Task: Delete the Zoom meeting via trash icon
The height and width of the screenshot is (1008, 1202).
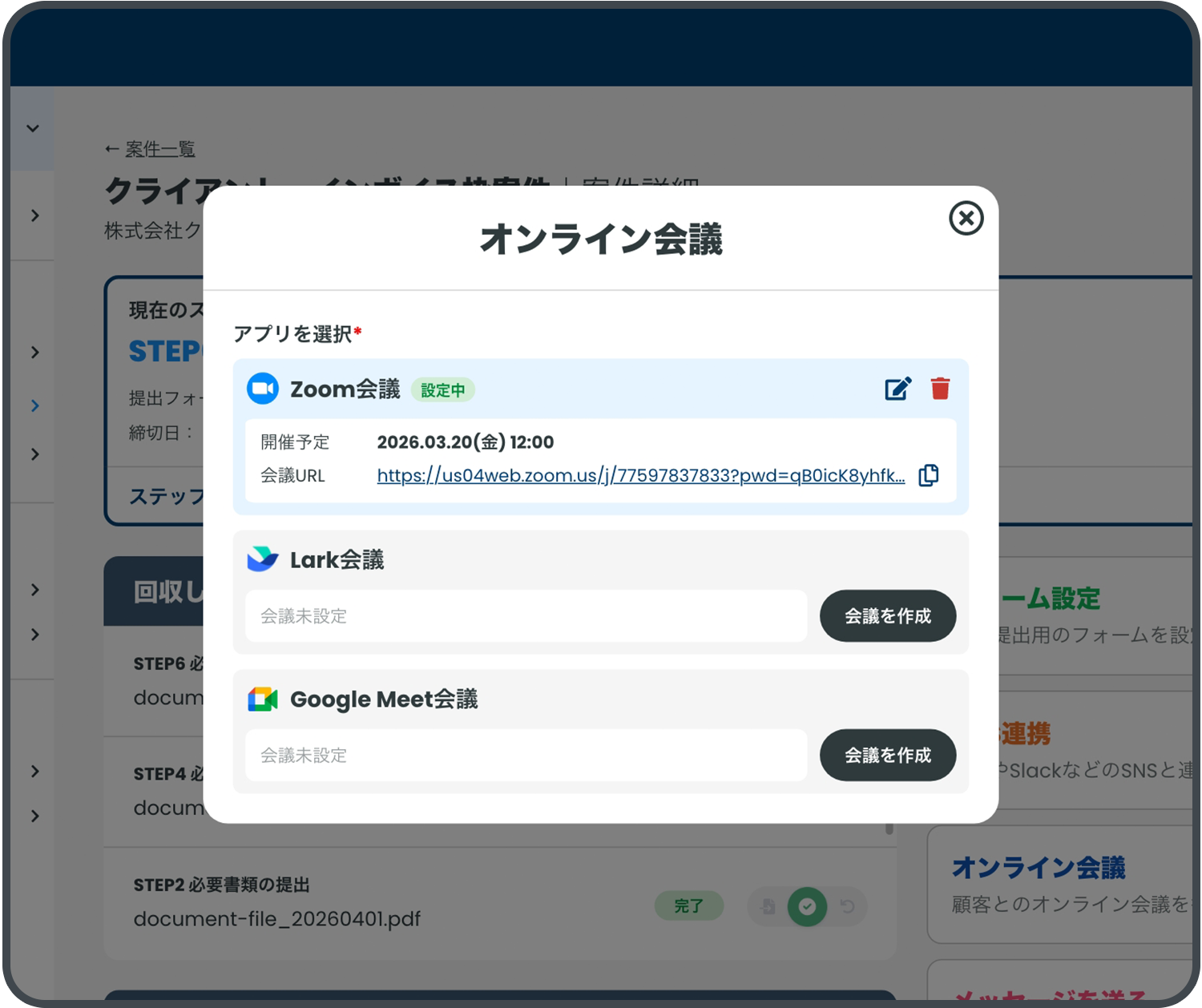Action: pyautogui.click(x=940, y=389)
